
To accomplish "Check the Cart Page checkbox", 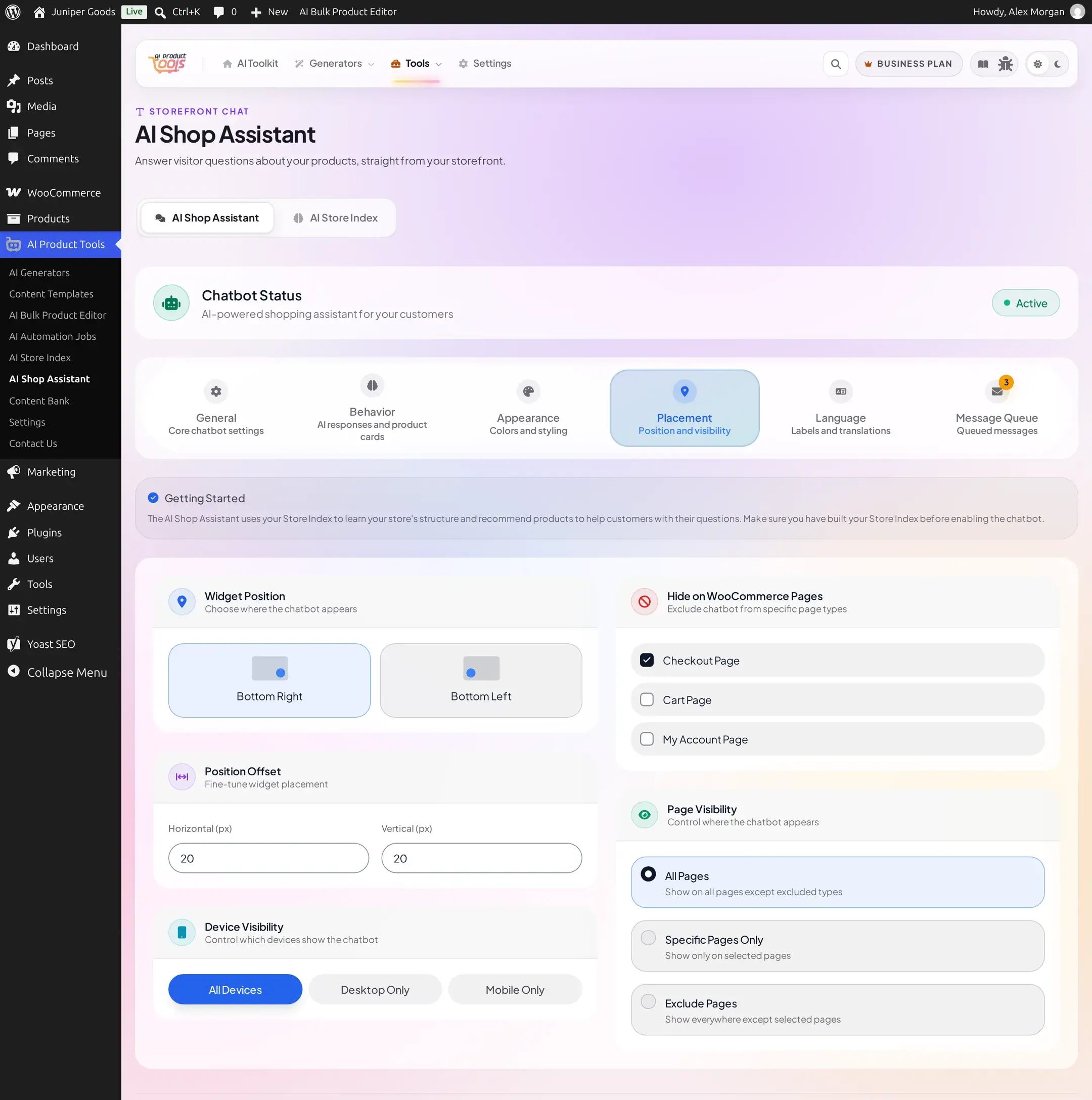I will pyautogui.click(x=647, y=700).
